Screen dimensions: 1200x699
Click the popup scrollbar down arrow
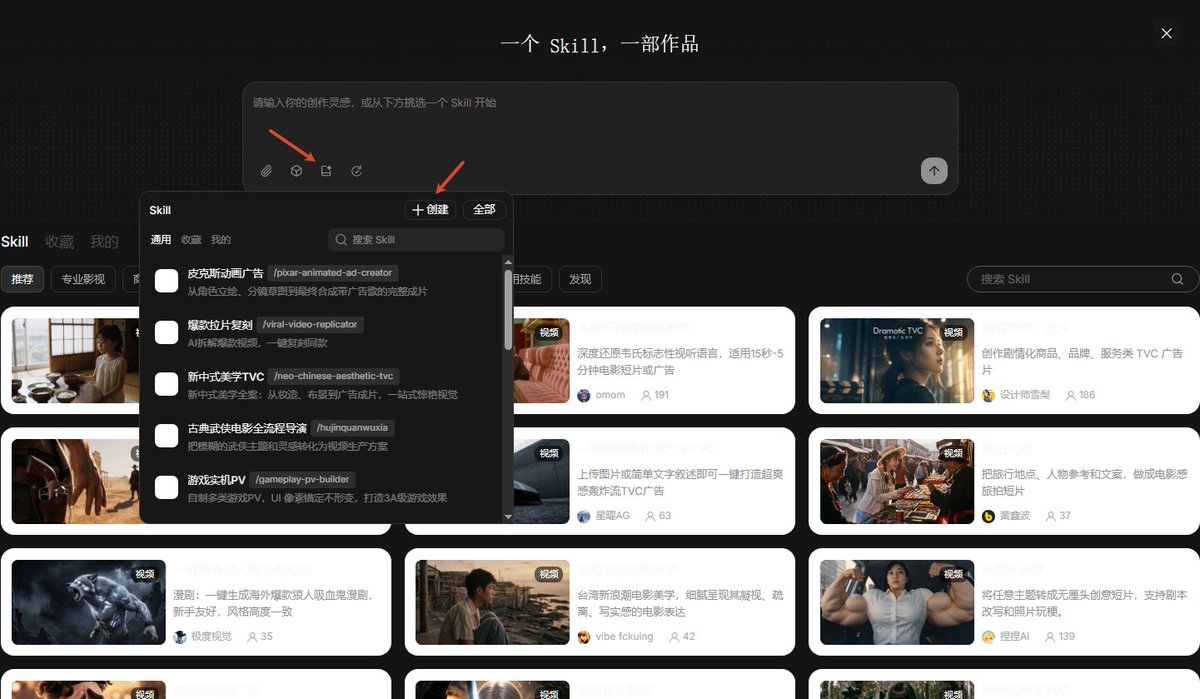point(508,516)
